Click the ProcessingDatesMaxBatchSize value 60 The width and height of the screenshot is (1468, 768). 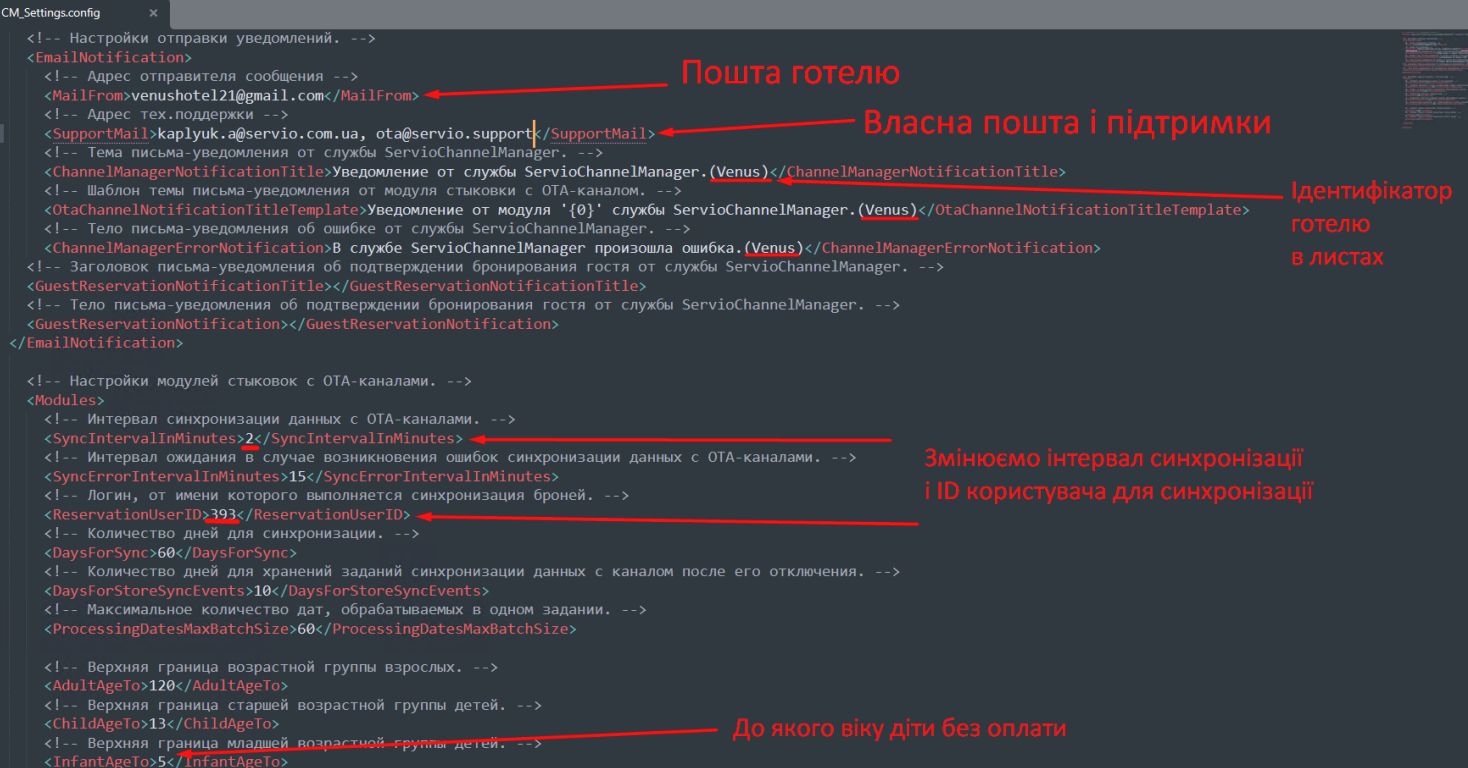304,629
